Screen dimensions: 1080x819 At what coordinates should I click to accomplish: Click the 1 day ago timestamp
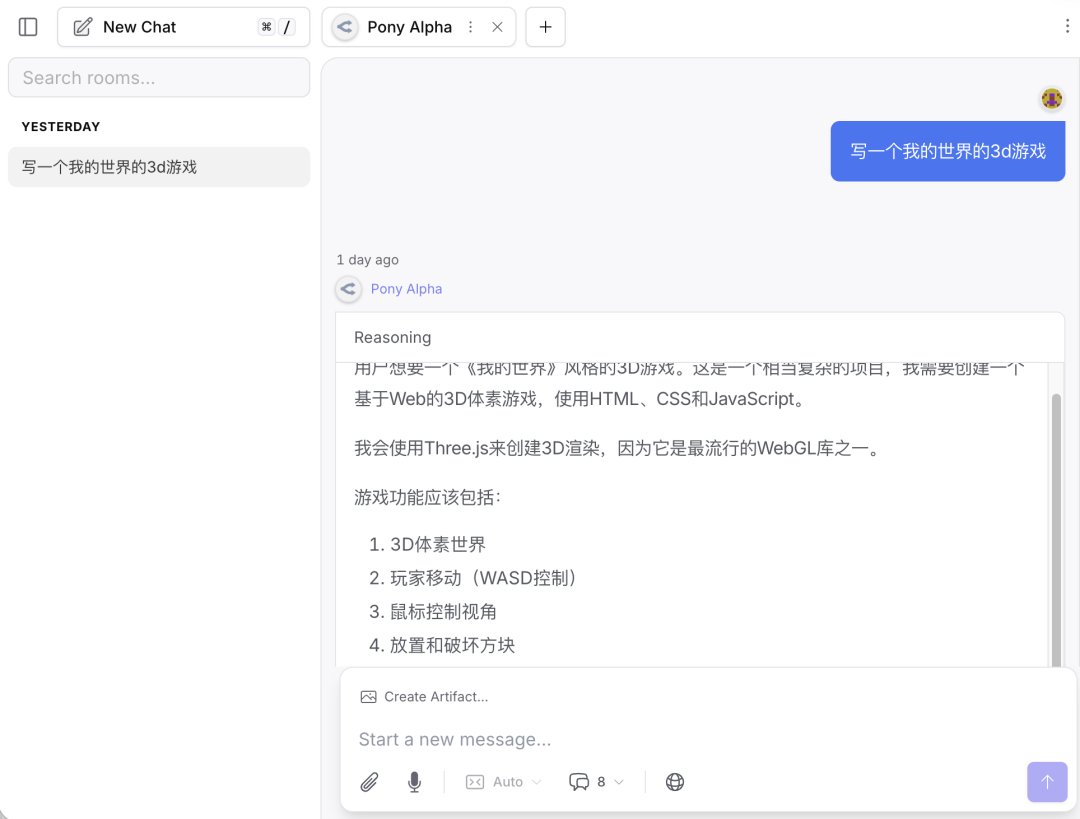(367, 260)
